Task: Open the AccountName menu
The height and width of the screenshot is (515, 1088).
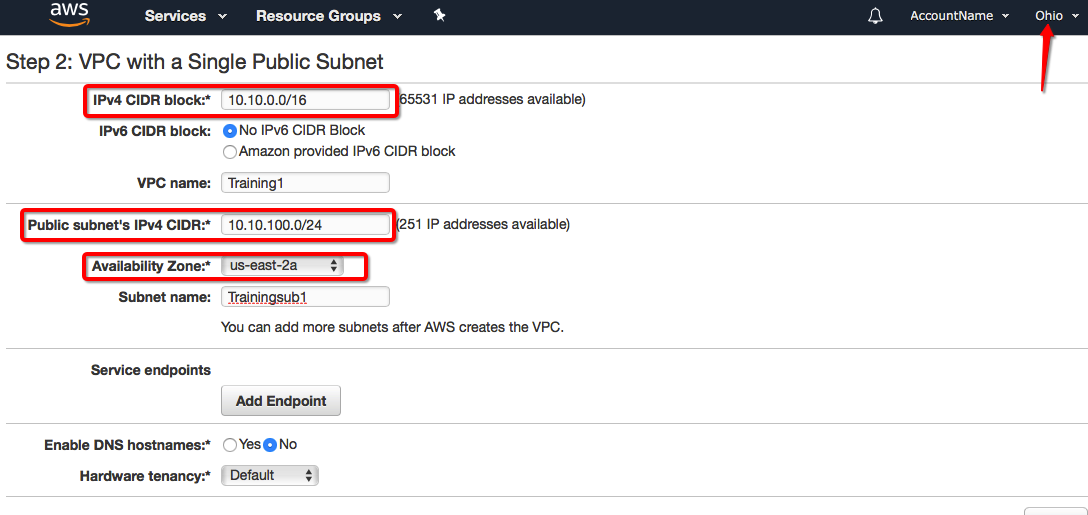Action: pos(959,16)
